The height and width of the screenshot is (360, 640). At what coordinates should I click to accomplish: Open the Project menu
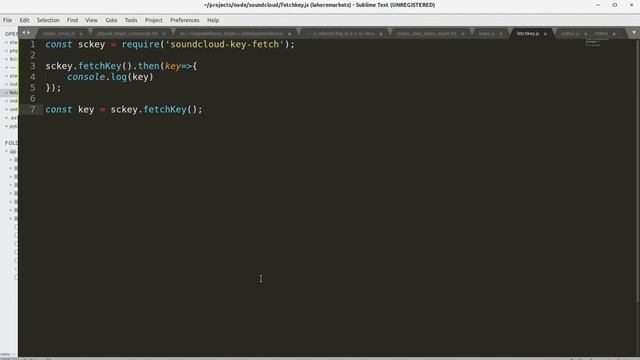153,20
